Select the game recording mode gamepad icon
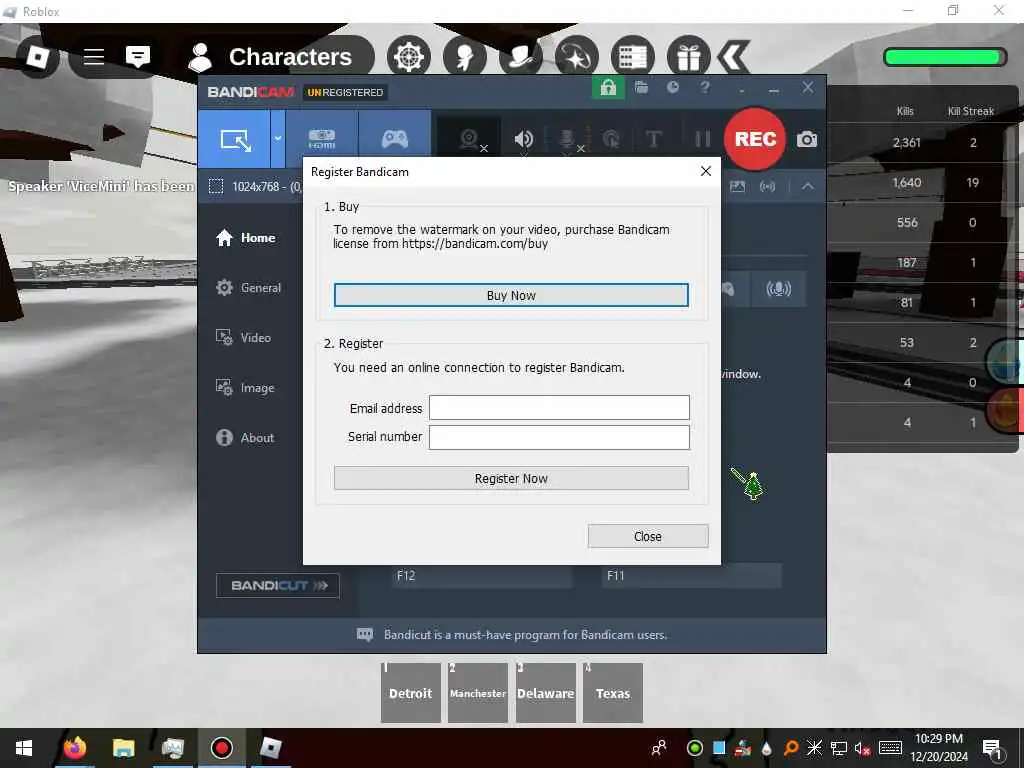Image resolution: width=1024 pixels, height=768 pixels. pyautogui.click(x=394, y=139)
